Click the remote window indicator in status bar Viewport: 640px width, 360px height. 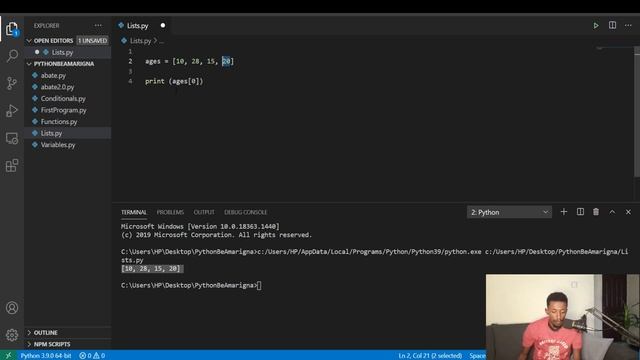tap(8, 356)
